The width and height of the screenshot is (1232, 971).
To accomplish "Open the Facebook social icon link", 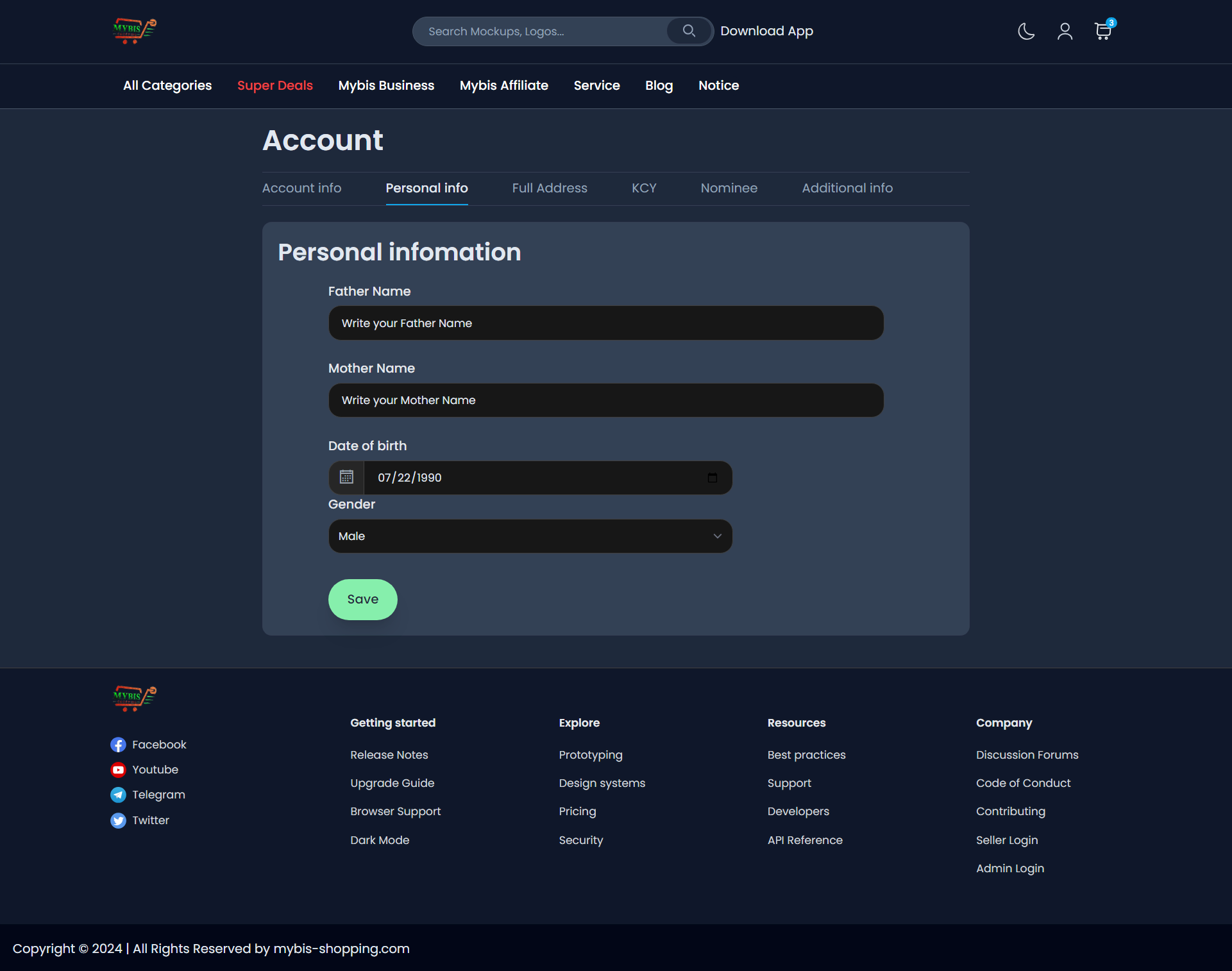I will pos(118,745).
